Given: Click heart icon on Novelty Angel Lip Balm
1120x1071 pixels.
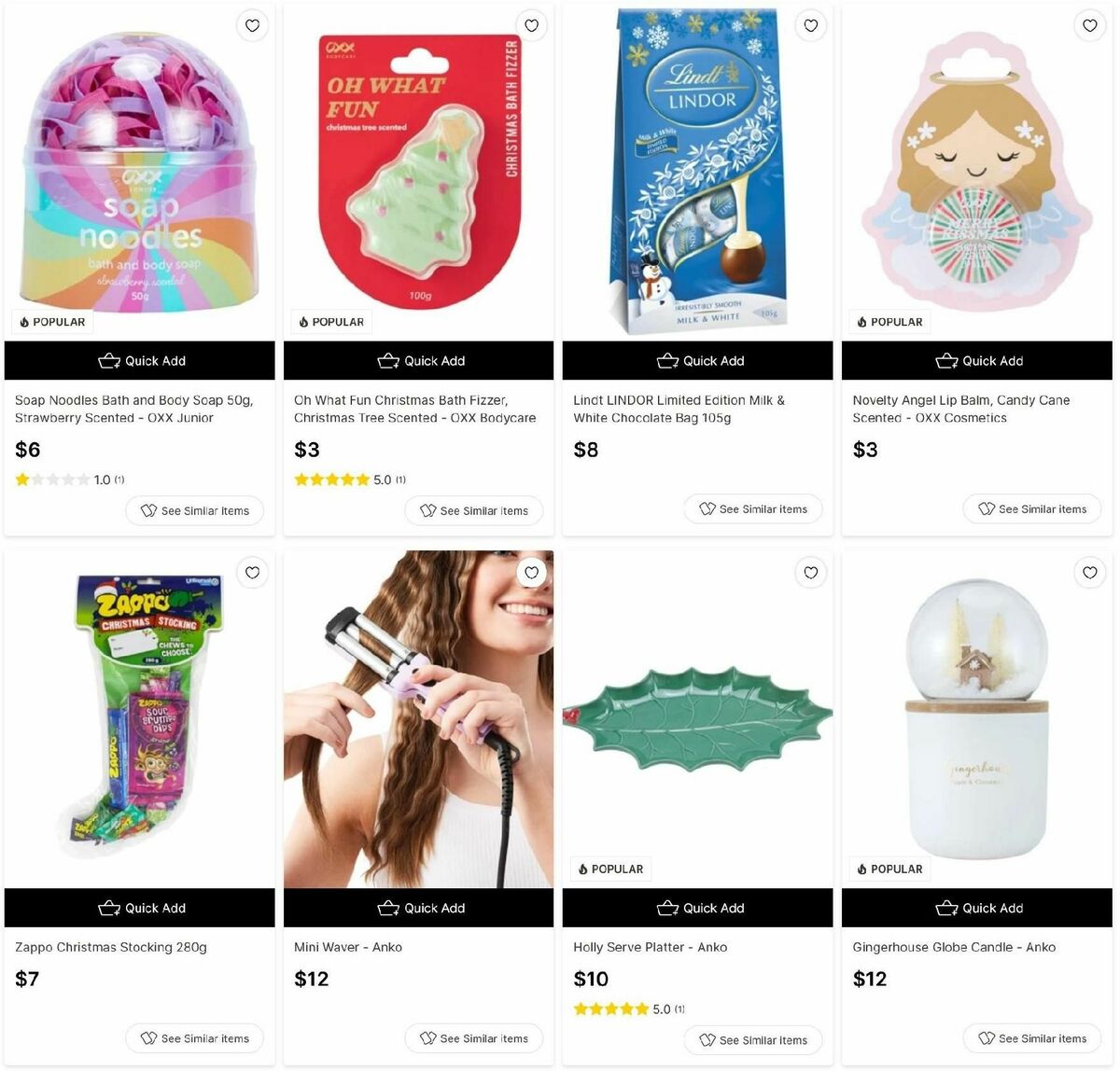Looking at the screenshot, I should (1089, 26).
